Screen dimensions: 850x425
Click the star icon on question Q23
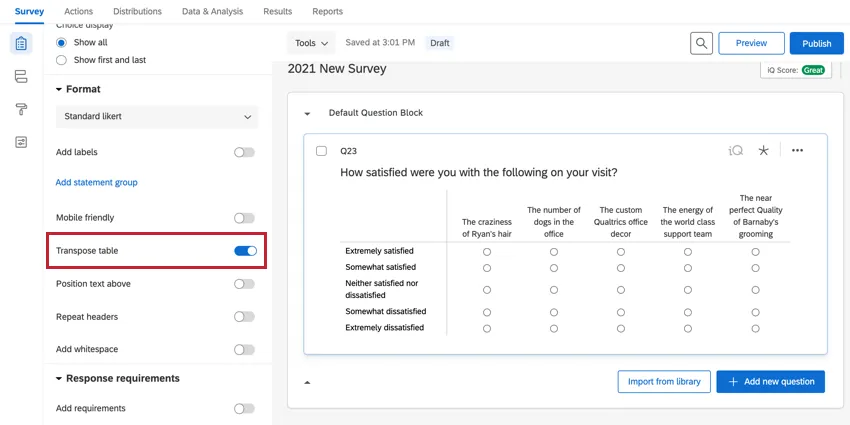pyautogui.click(x=764, y=151)
